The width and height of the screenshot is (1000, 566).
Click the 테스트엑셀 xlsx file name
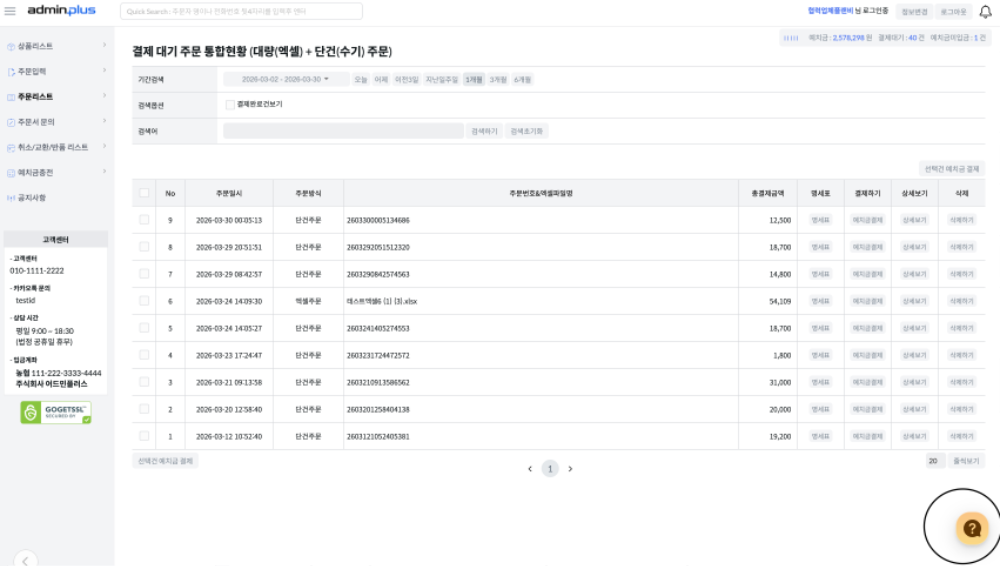pyautogui.click(x=381, y=301)
